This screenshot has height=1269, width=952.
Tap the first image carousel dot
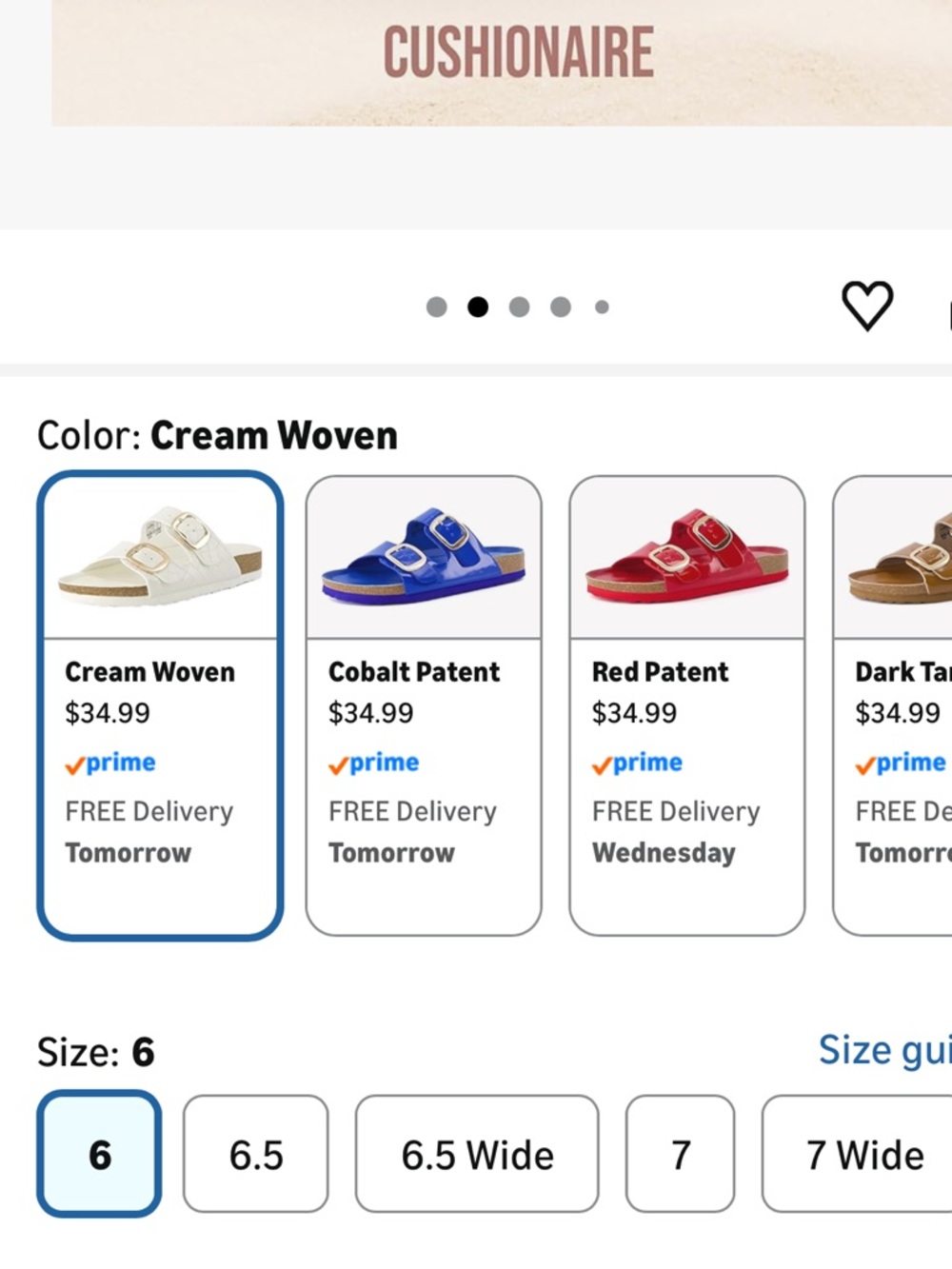click(437, 307)
